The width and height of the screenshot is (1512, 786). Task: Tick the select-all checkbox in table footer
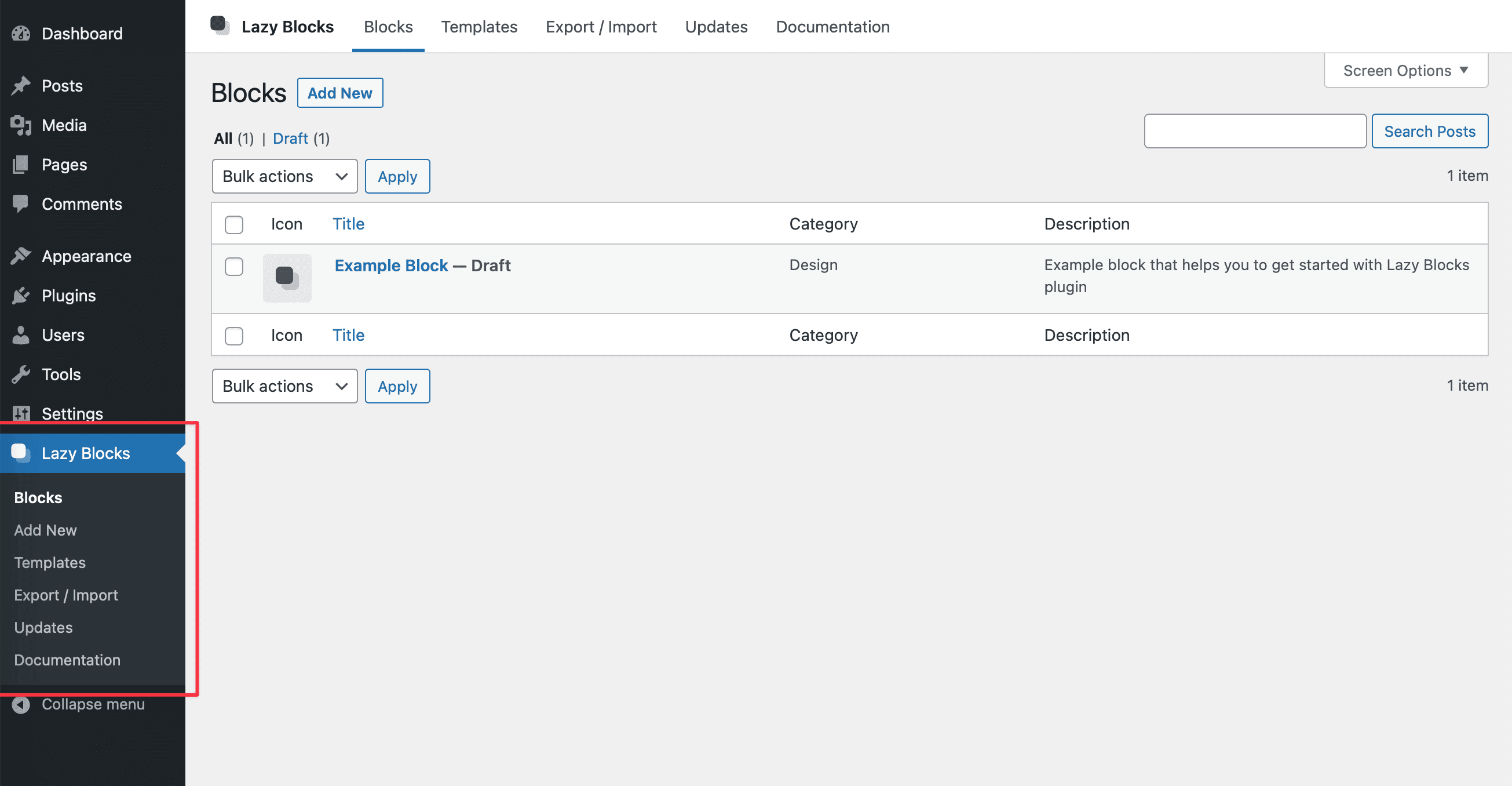pos(233,336)
